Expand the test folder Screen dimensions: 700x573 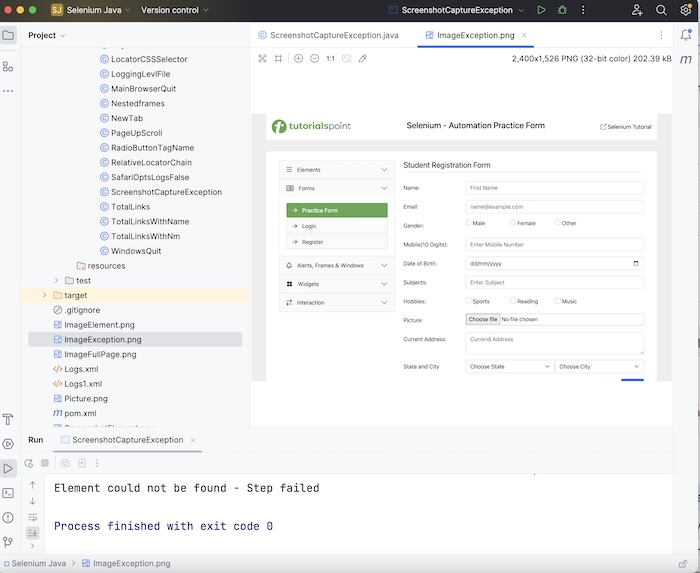pos(57,280)
